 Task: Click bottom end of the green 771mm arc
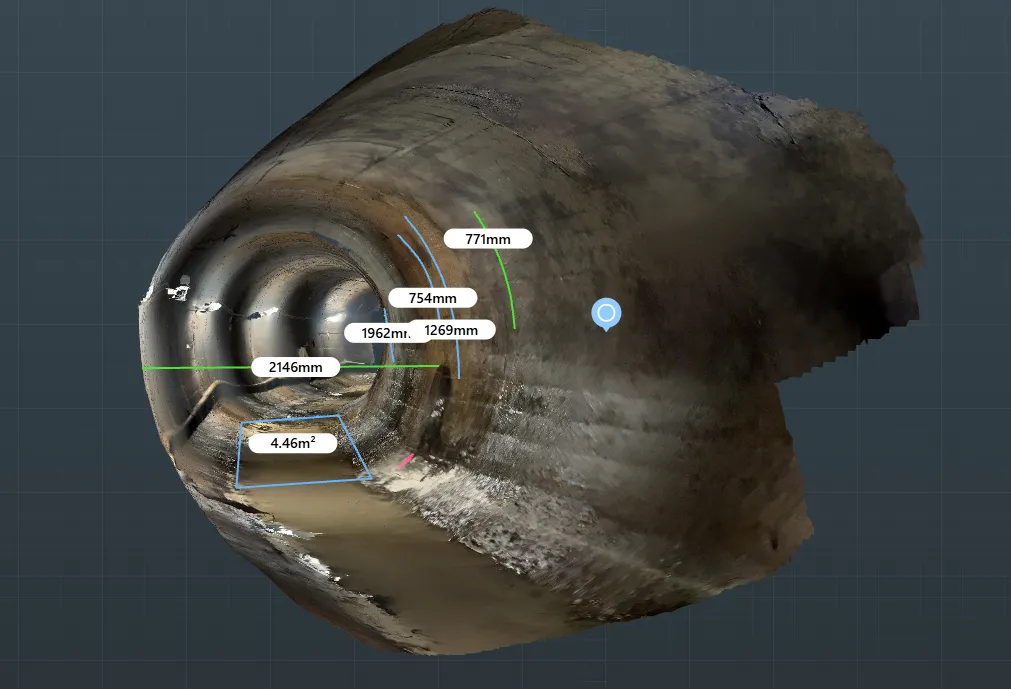515,328
